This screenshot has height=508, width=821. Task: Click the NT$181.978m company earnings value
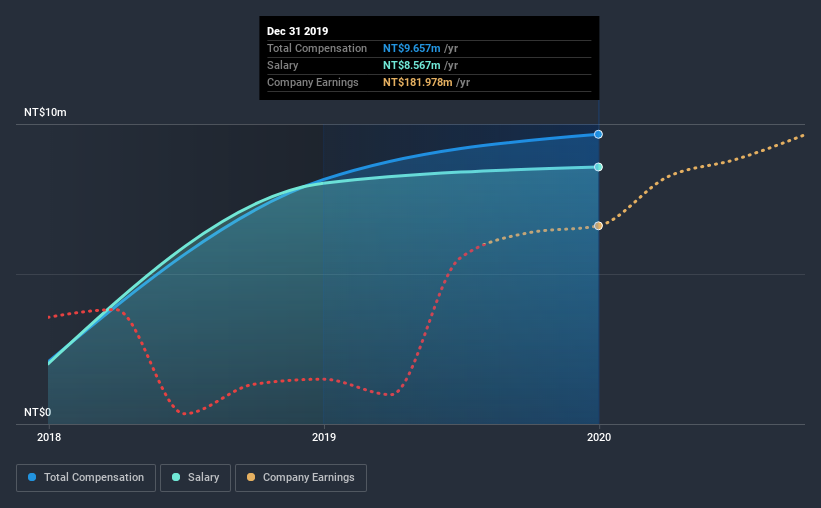(417, 82)
